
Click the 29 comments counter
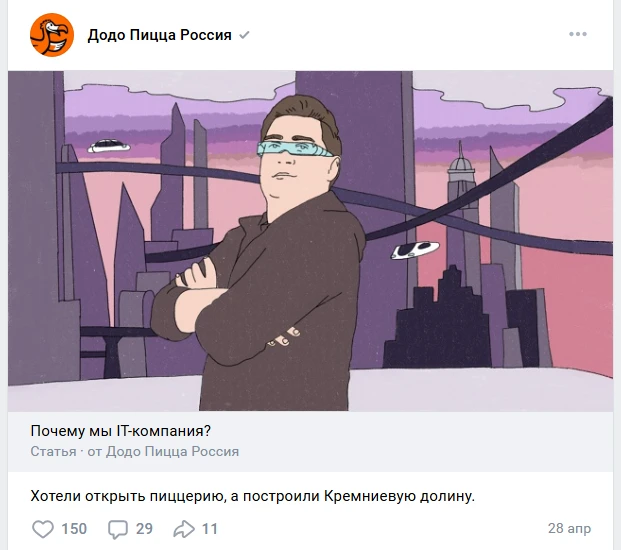(x=144, y=529)
